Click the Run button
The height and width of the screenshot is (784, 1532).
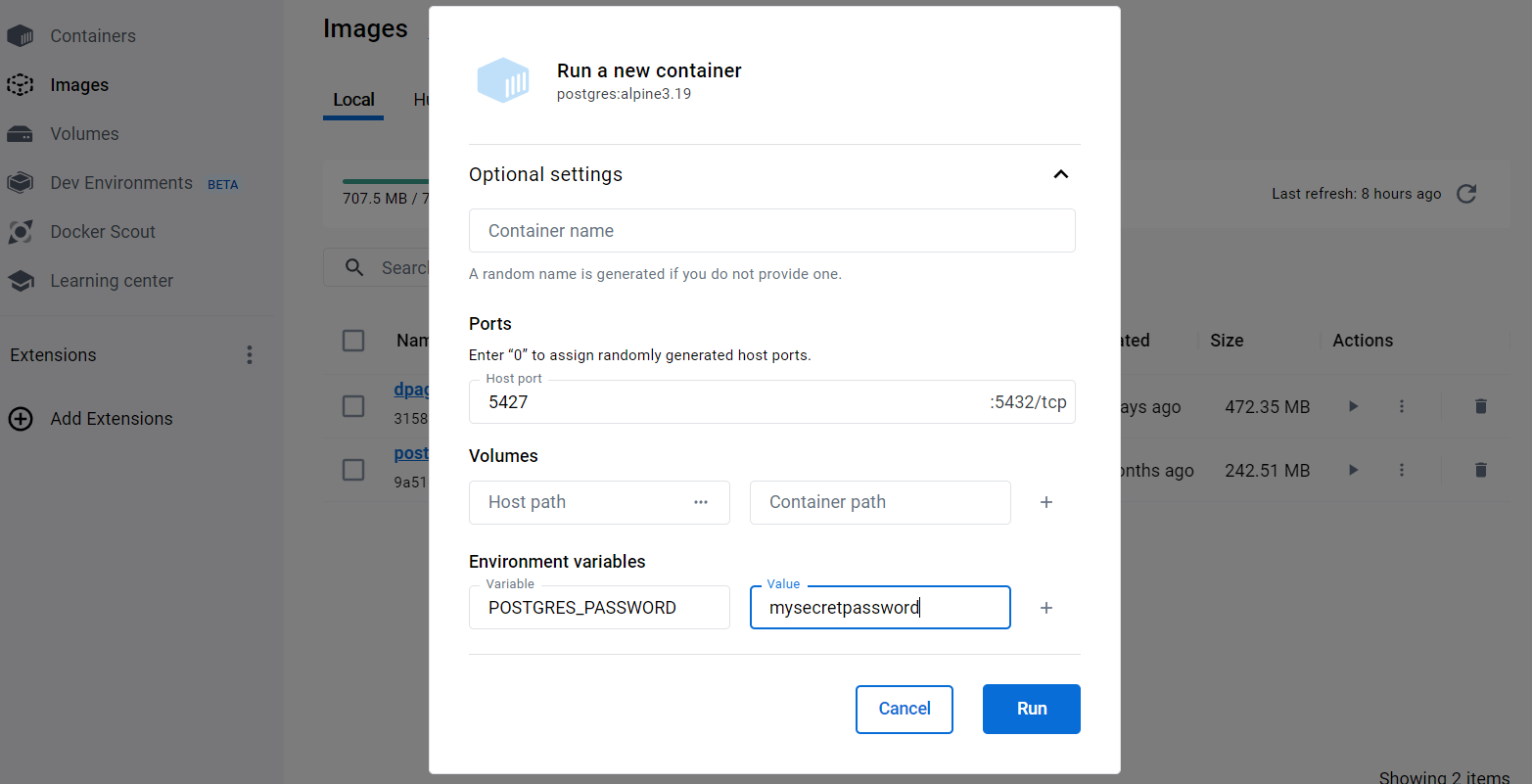pyautogui.click(x=1032, y=709)
